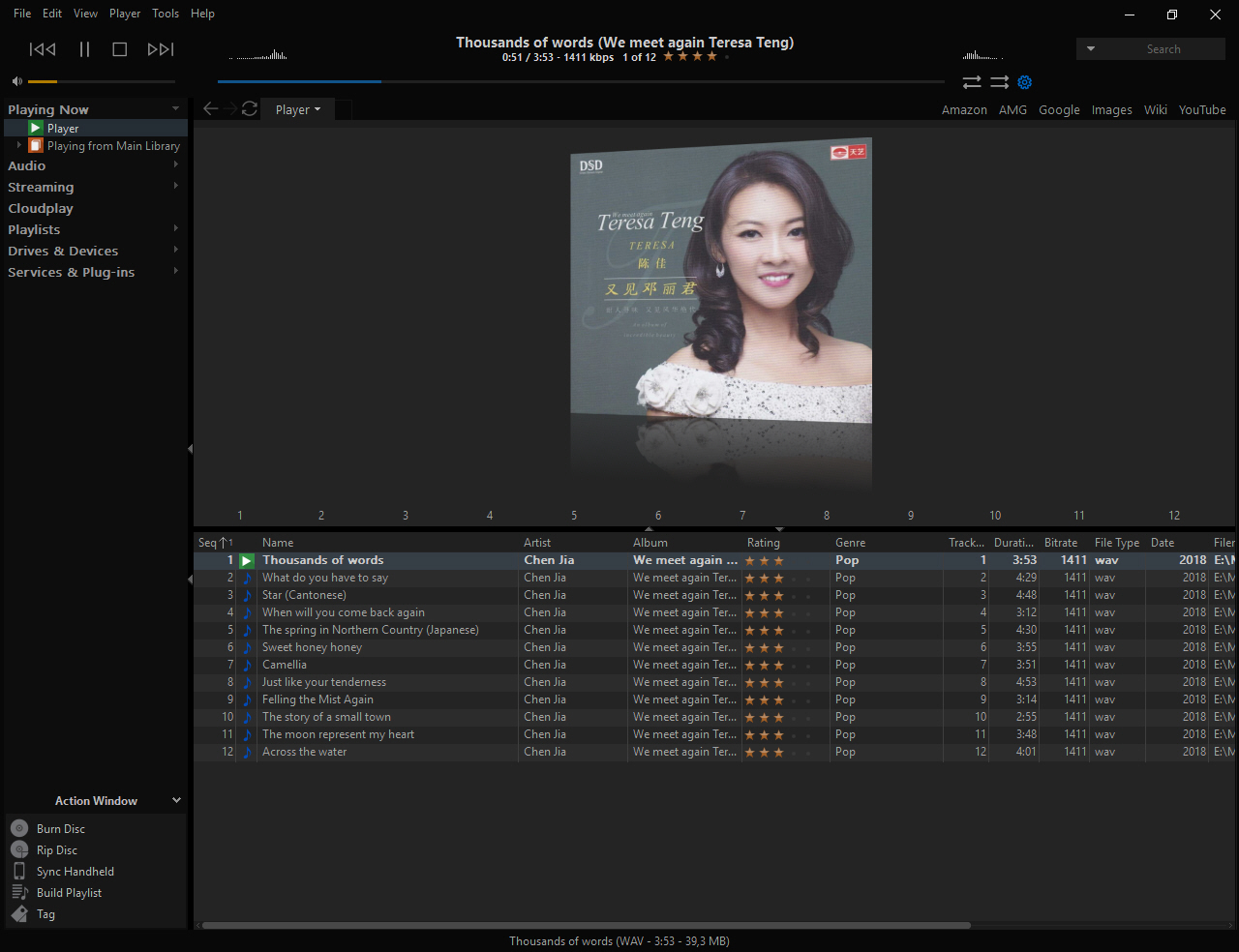Pause playback
The image size is (1239, 952).
coord(84,49)
